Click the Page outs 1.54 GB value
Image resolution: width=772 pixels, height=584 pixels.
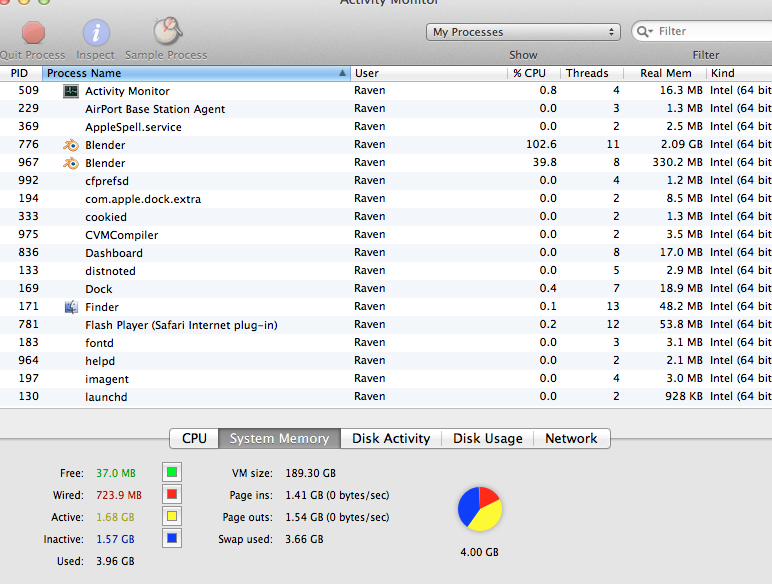pos(337,518)
